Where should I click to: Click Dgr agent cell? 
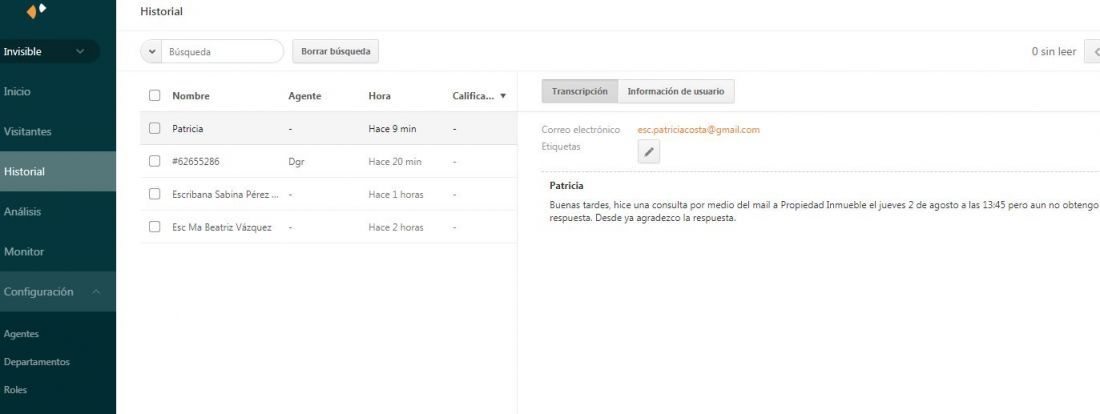point(296,162)
